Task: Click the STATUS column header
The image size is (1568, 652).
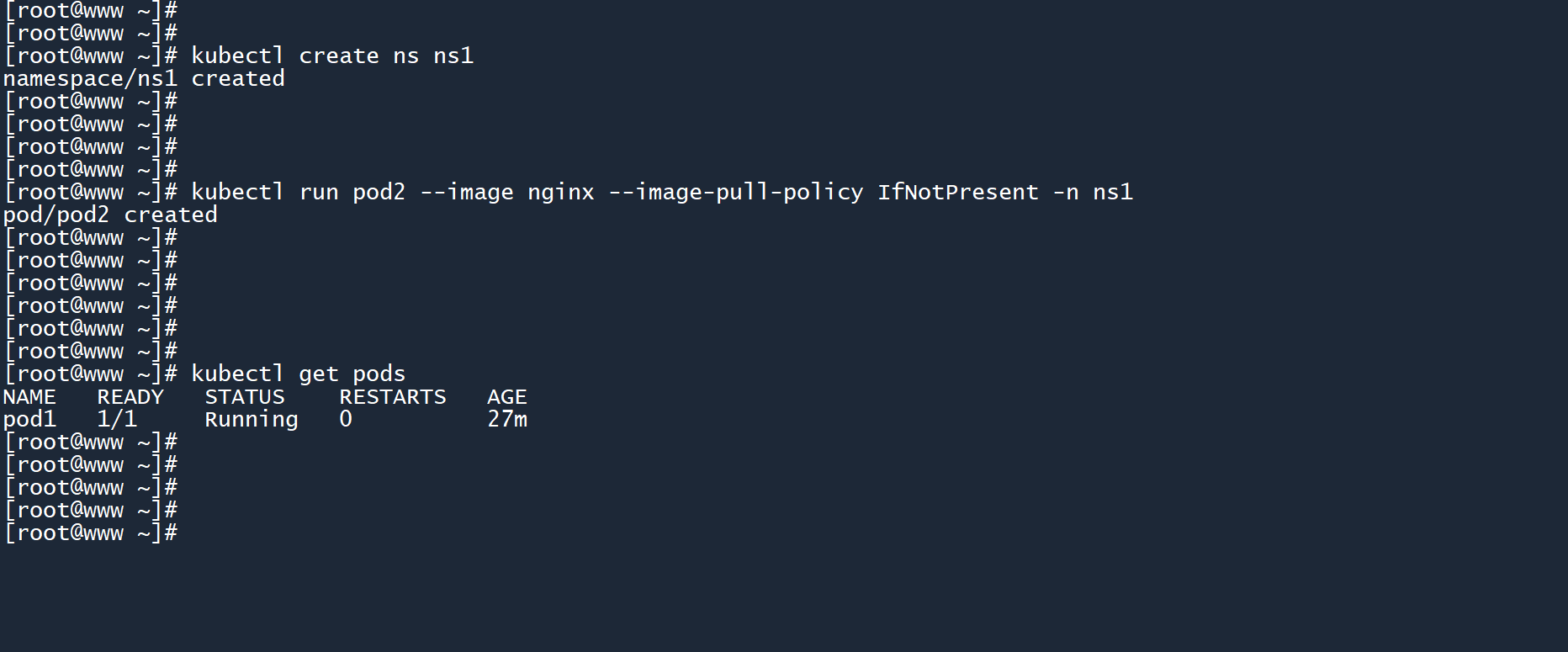Action: pos(245,397)
